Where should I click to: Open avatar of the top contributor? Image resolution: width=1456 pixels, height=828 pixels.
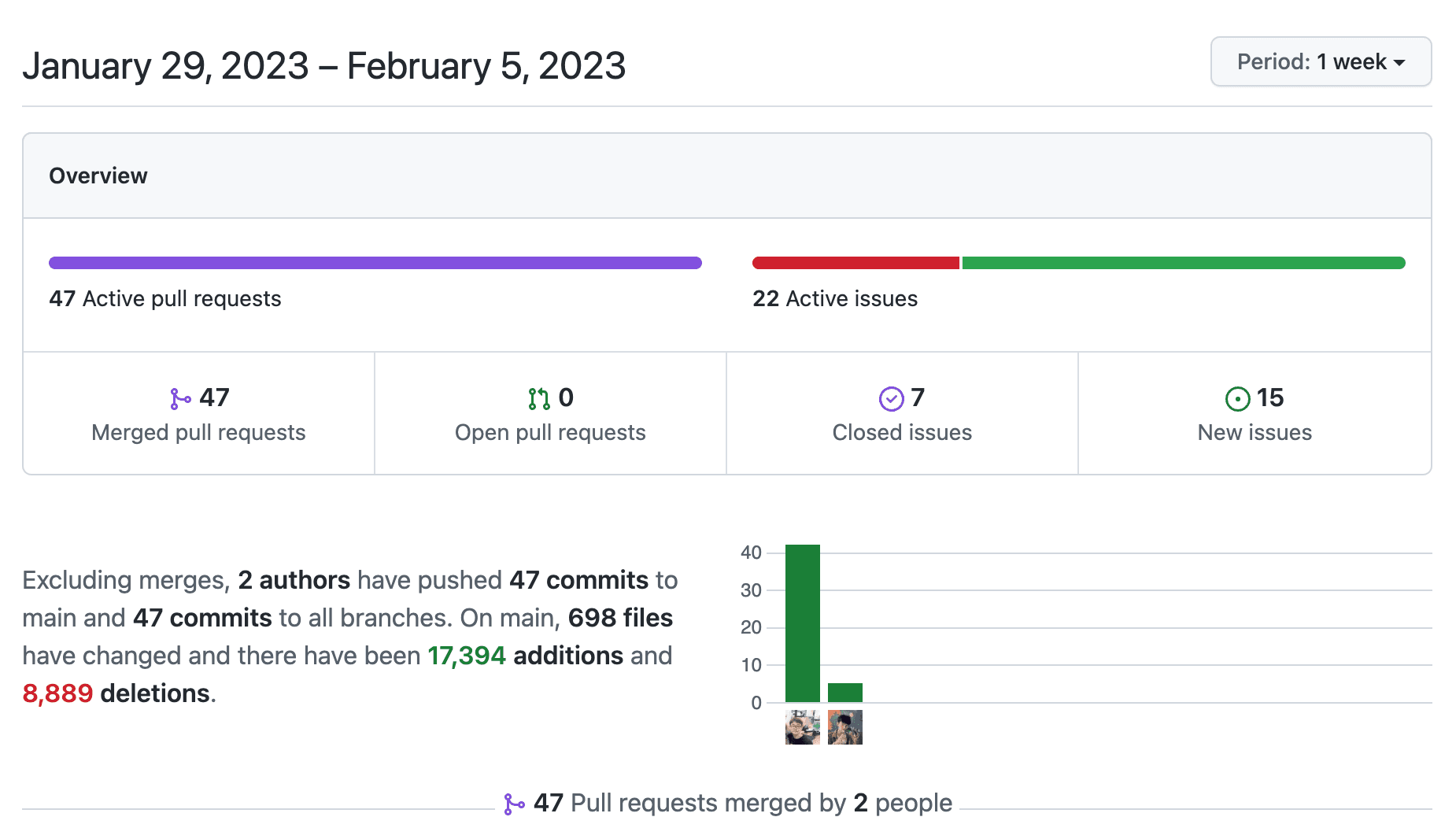coord(802,727)
